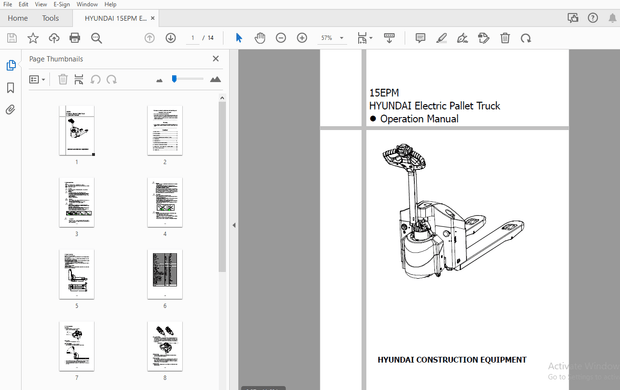Select page 3 thumbnail

77,203
